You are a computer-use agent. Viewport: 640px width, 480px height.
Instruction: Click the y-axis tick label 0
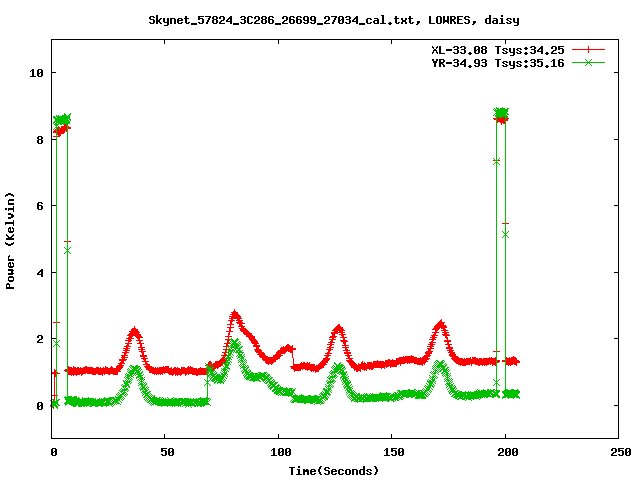[40, 406]
